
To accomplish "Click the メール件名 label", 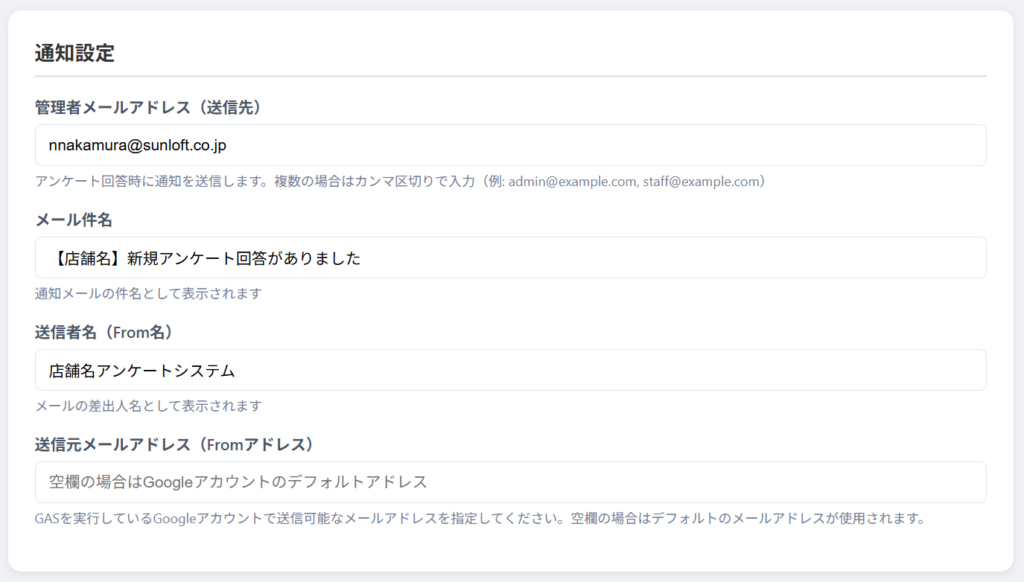I will (80, 220).
